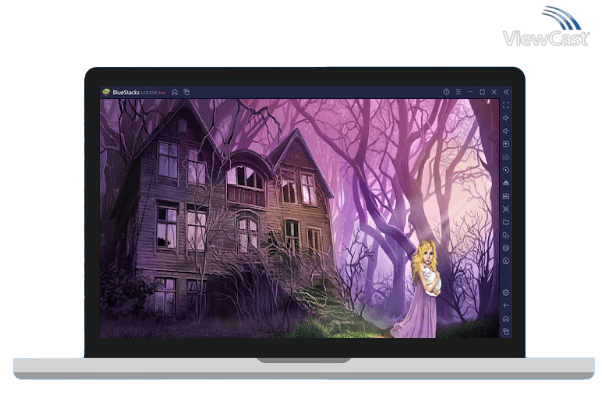Screen dimensions: 602x414
Task: Click the save-disk style icon in sidebar
Action: 506,196
